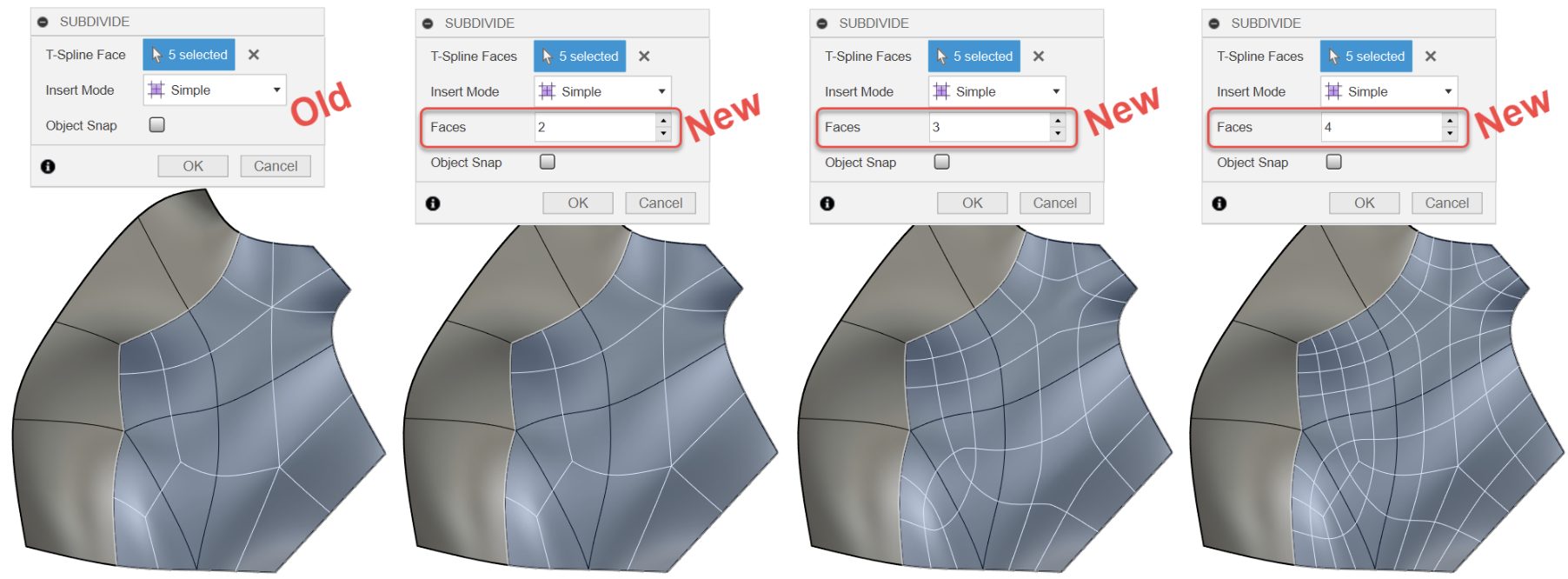Open Simple Insert Mode dropdown in Faces 4 dialog
This screenshot has width=1568, height=579.
(1389, 91)
